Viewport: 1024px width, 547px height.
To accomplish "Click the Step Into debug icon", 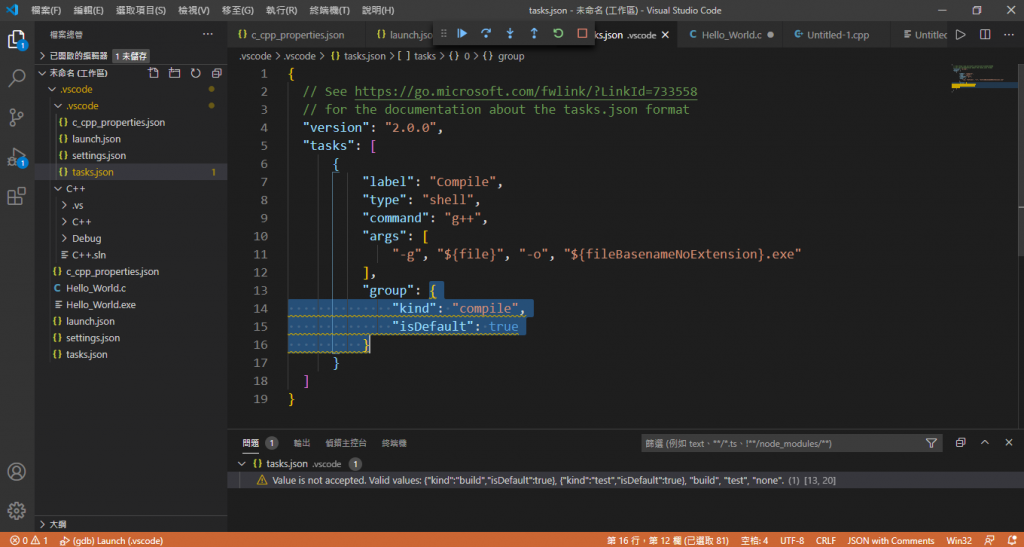I will coord(510,34).
